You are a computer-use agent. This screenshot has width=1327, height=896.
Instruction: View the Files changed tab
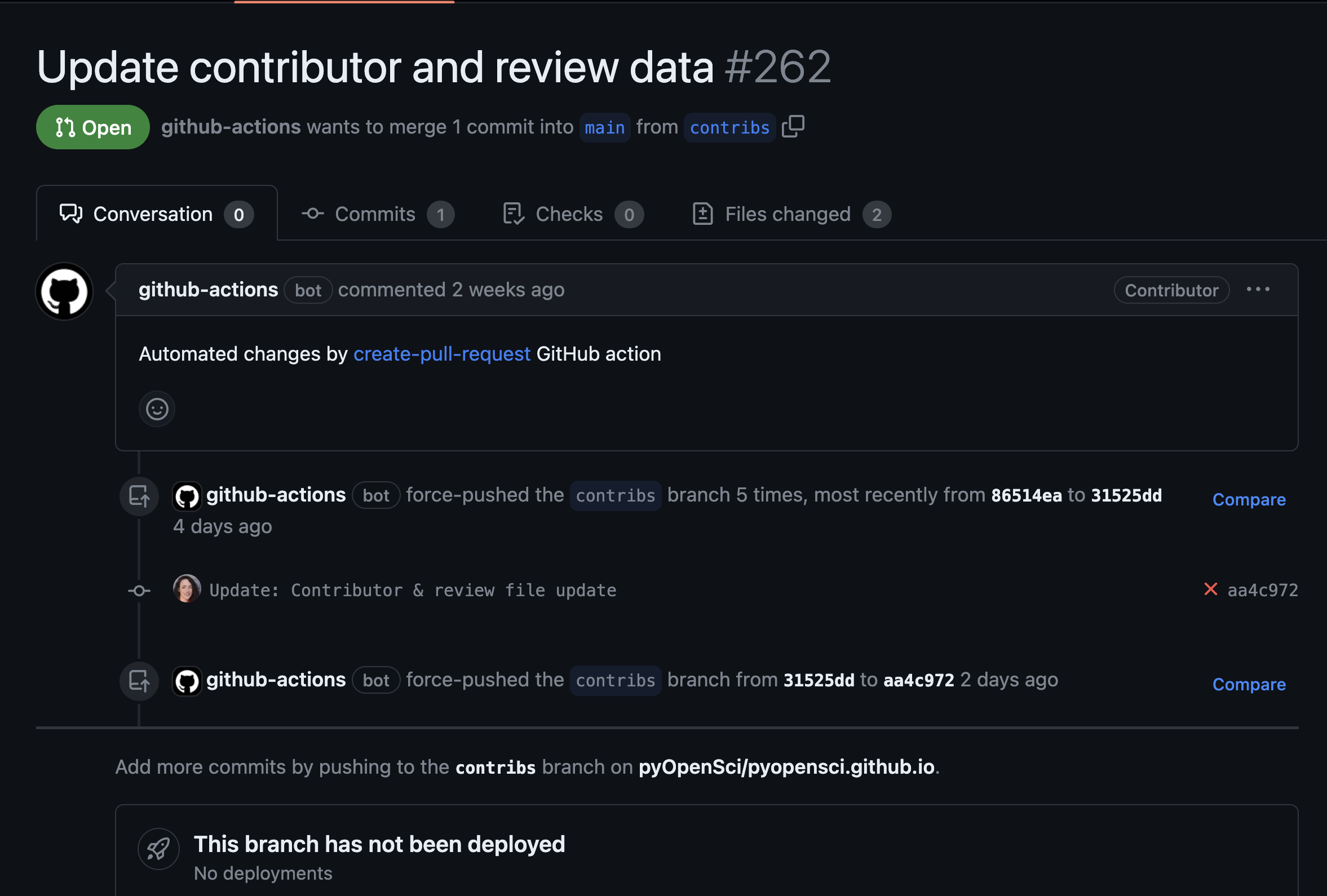[x=791, y=214]
